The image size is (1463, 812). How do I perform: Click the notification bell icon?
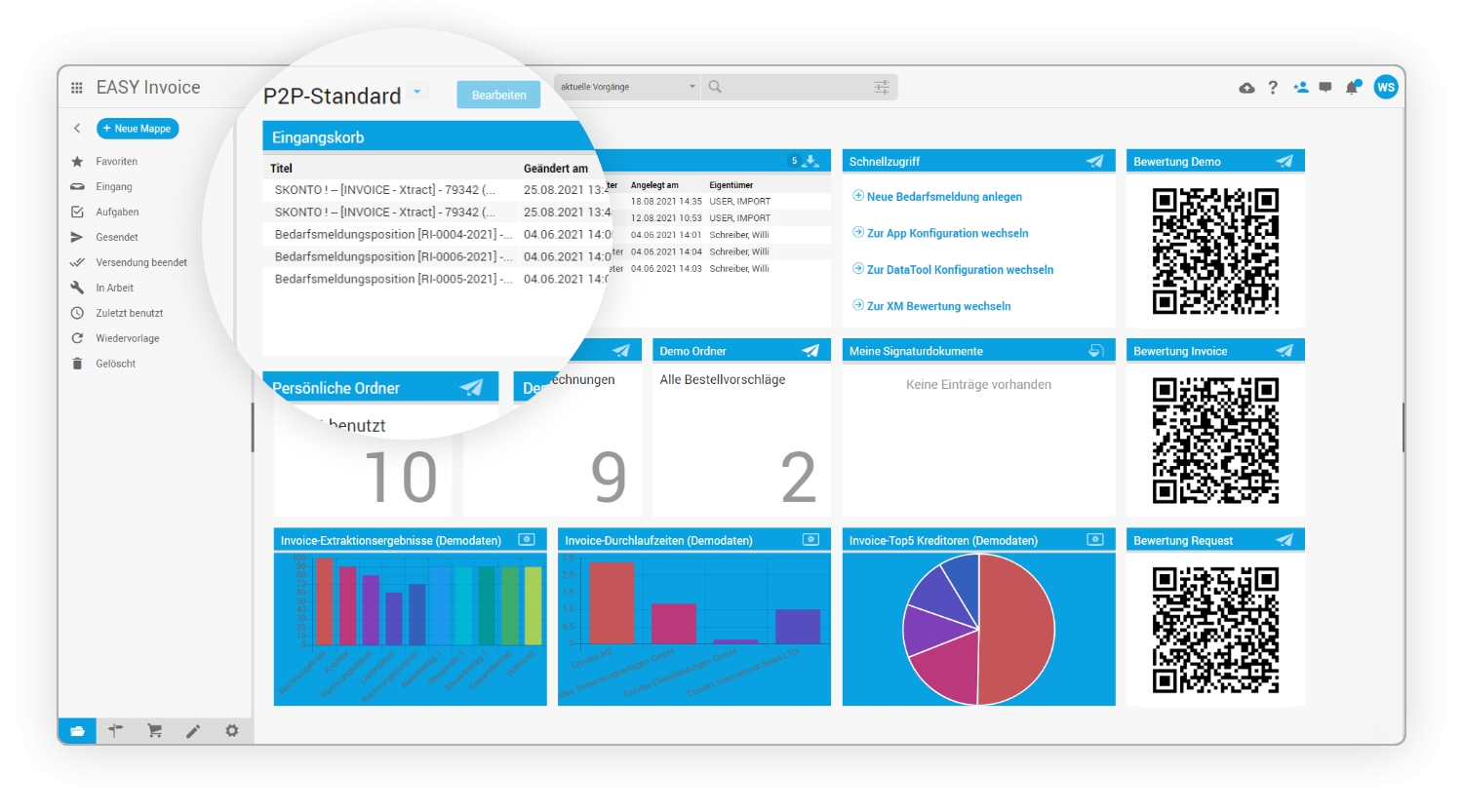point(1353,88)
